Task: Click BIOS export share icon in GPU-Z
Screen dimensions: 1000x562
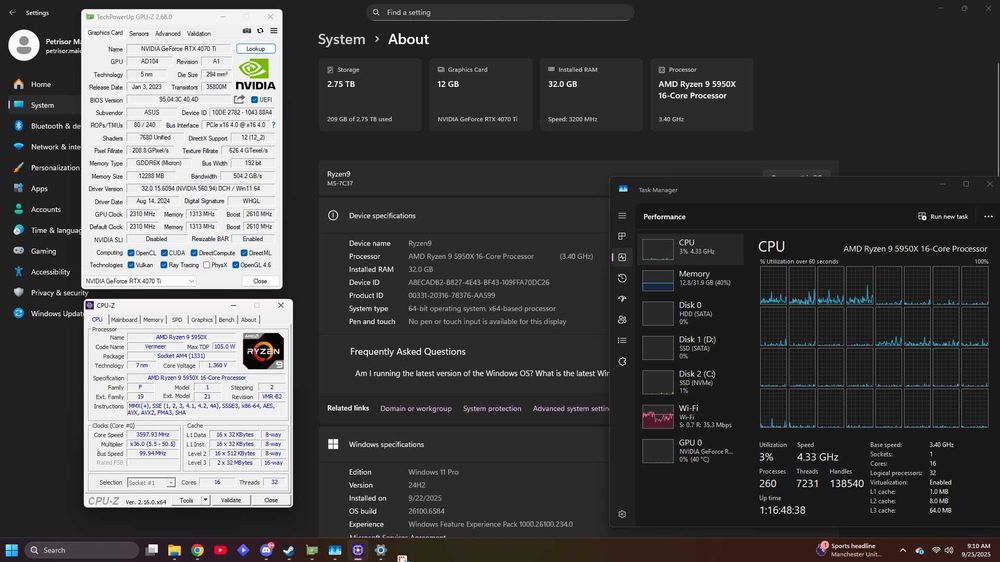Action: (239, 100)
